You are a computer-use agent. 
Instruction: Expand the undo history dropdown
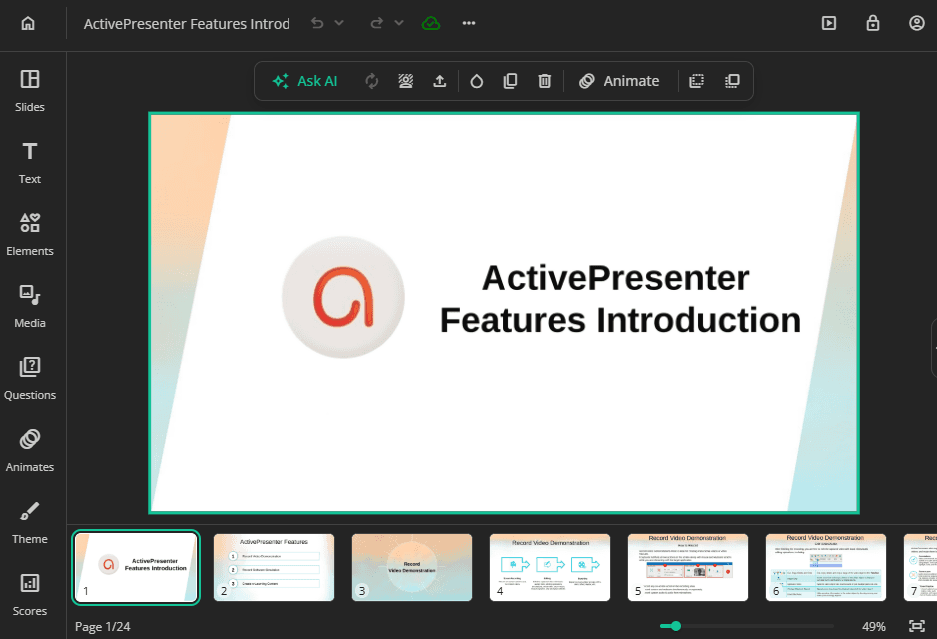pos(339,23)
